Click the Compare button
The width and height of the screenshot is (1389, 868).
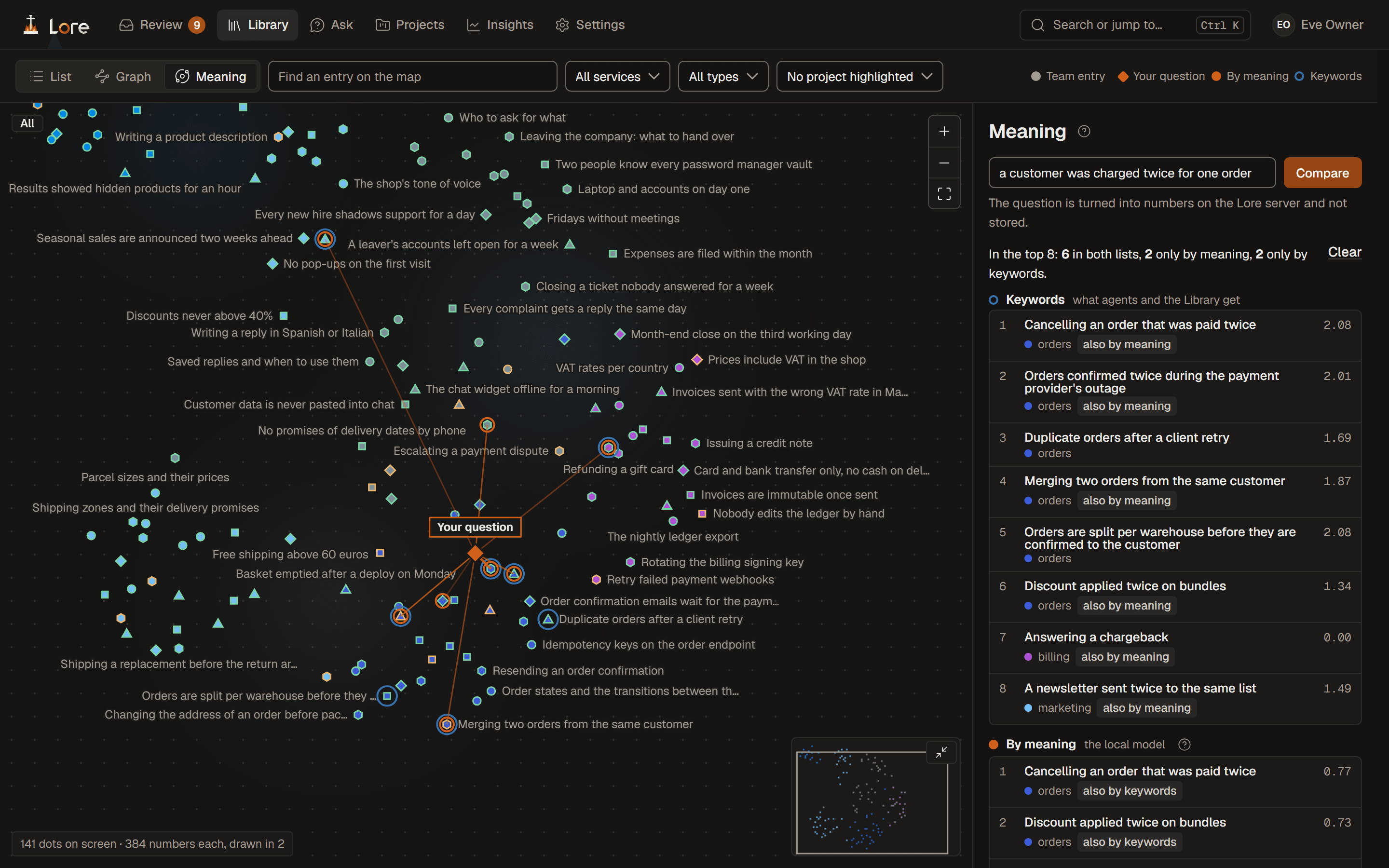coord(1322,173)
